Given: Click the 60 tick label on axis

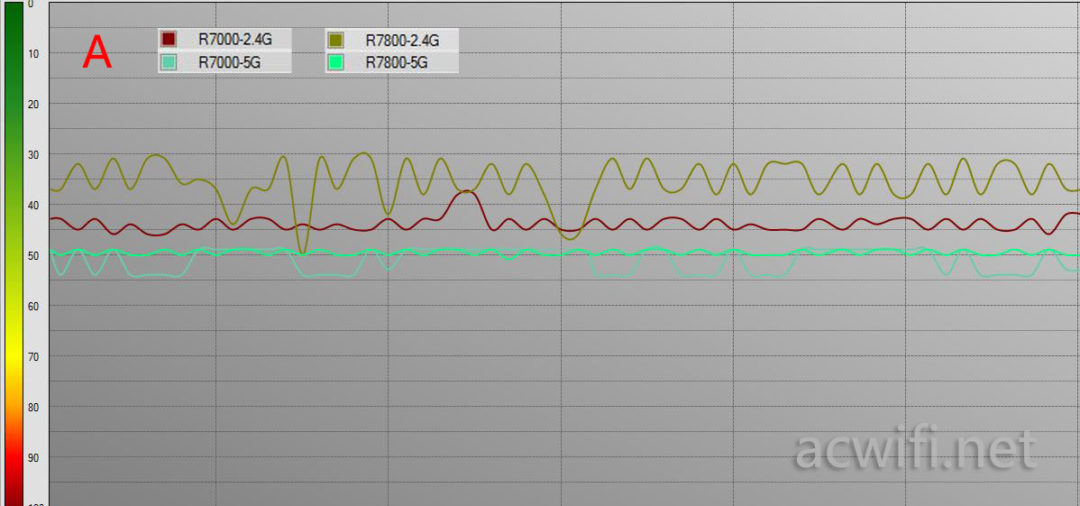Looking at the screenshot, I should click(x=35, y=306).
